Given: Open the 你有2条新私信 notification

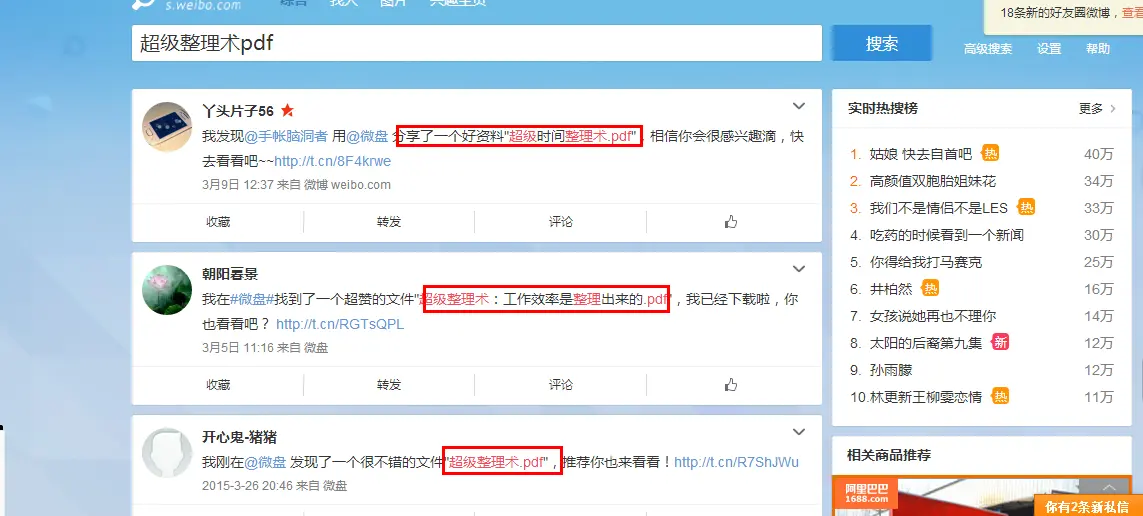Looking at the screenshot, I should (x=1088, y=507).
